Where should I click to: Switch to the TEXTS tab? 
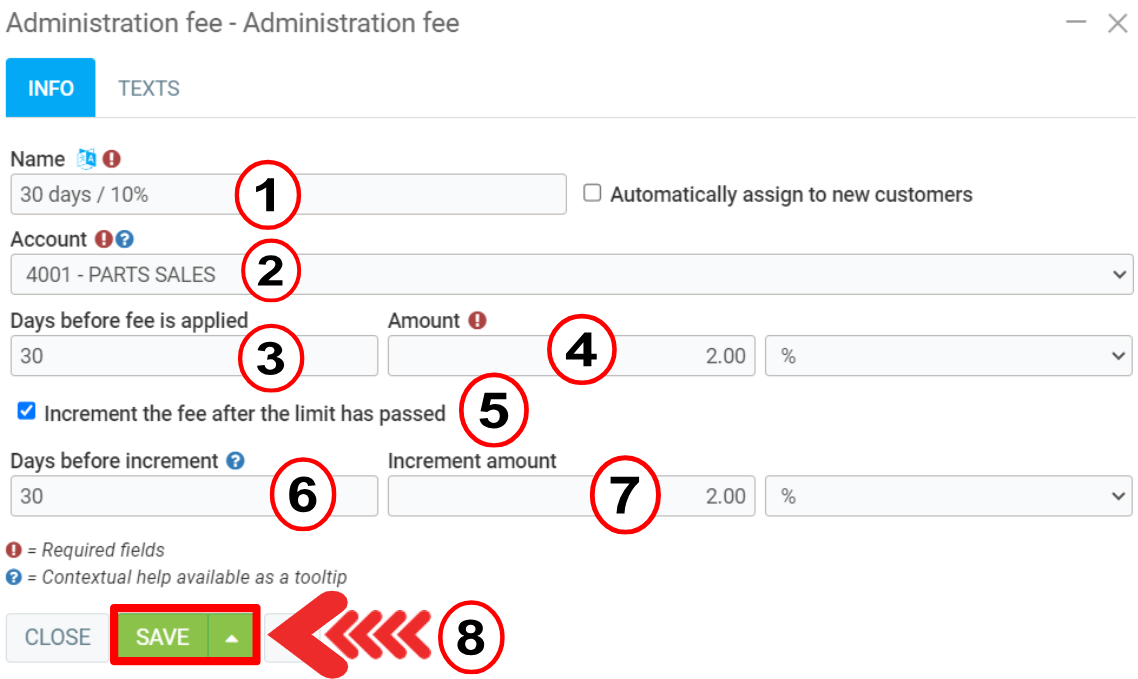(x=149, y=88)
